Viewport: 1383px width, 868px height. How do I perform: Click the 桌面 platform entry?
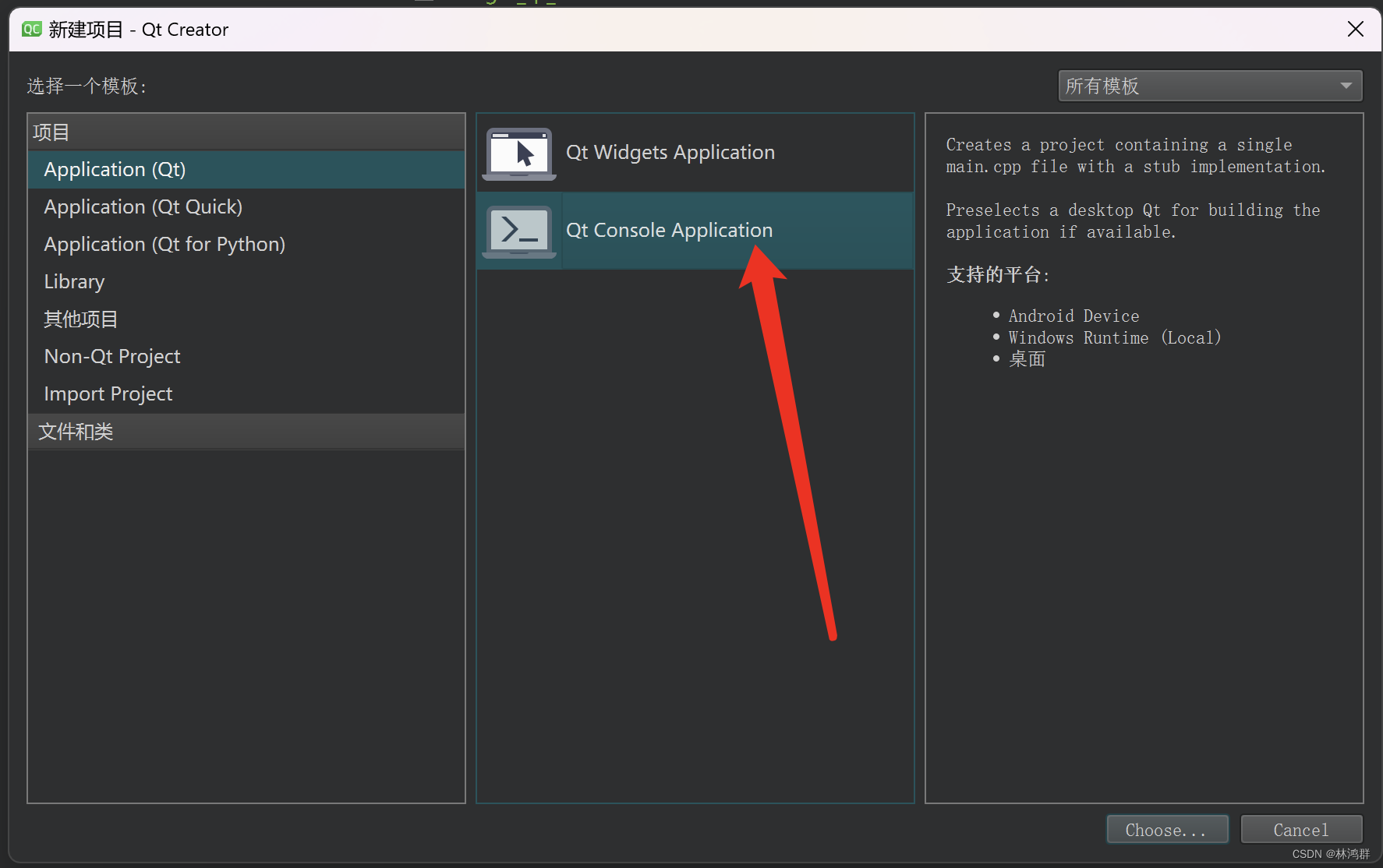click(1028, 359)
